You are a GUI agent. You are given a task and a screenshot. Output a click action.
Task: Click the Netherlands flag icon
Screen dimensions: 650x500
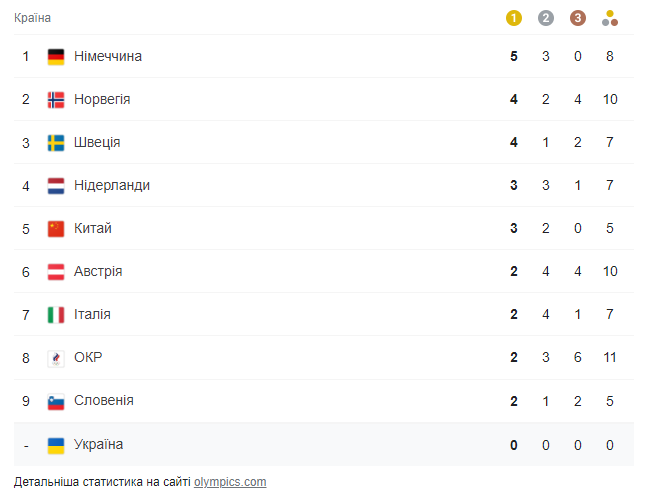click(56, 186)
